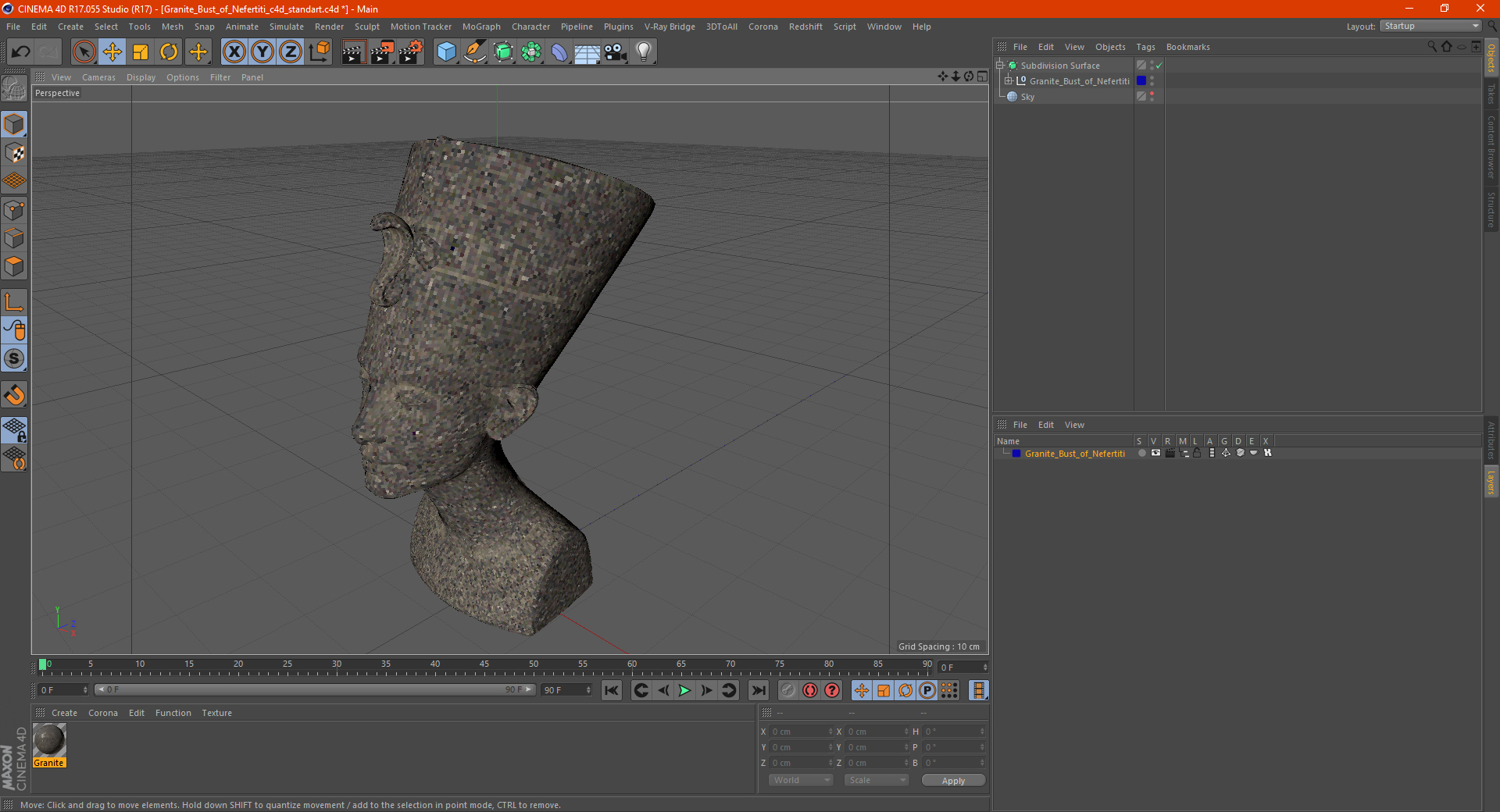Toggle Subdivision Surface enabled checkmark
The image size is (1500, 812).
1159,66
